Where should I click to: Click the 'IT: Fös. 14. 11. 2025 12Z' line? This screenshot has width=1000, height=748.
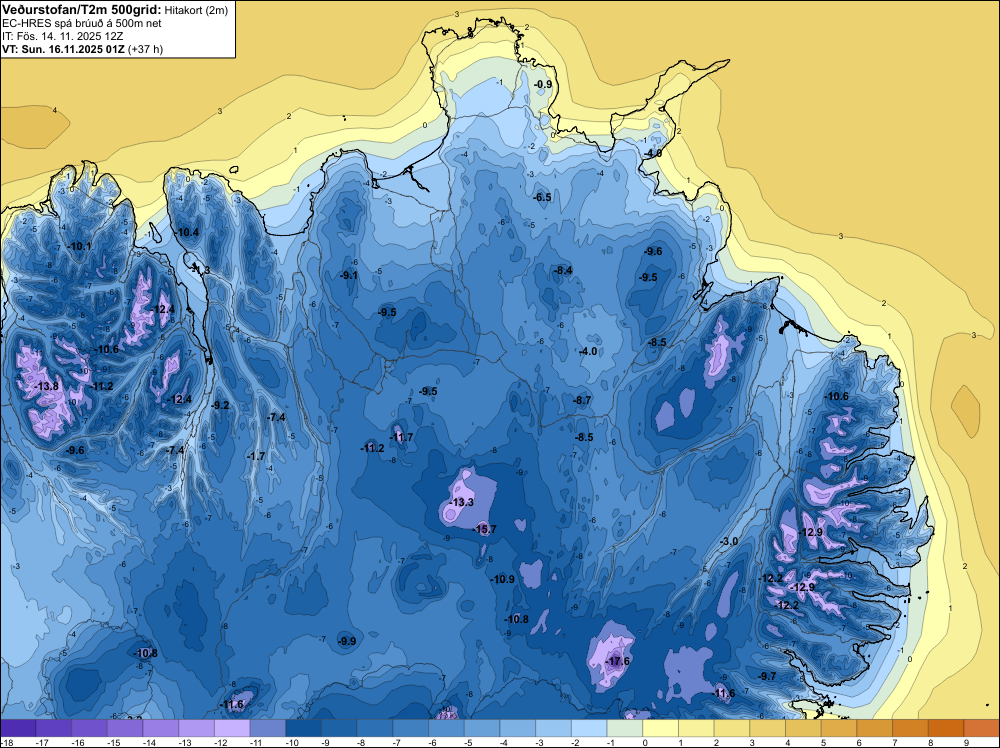(62, 36)
